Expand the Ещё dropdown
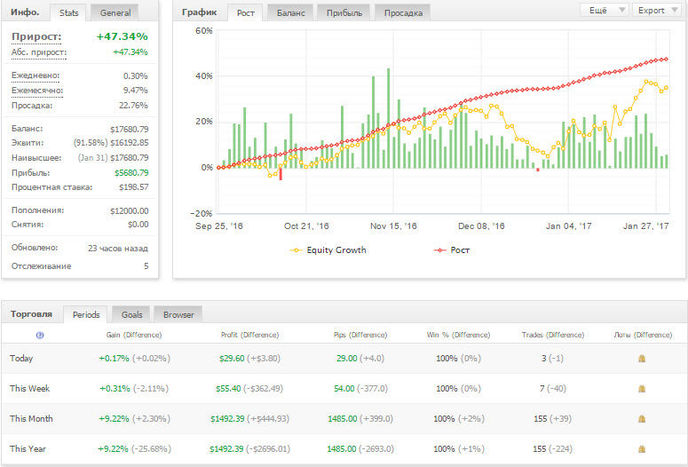 [605, 11]
